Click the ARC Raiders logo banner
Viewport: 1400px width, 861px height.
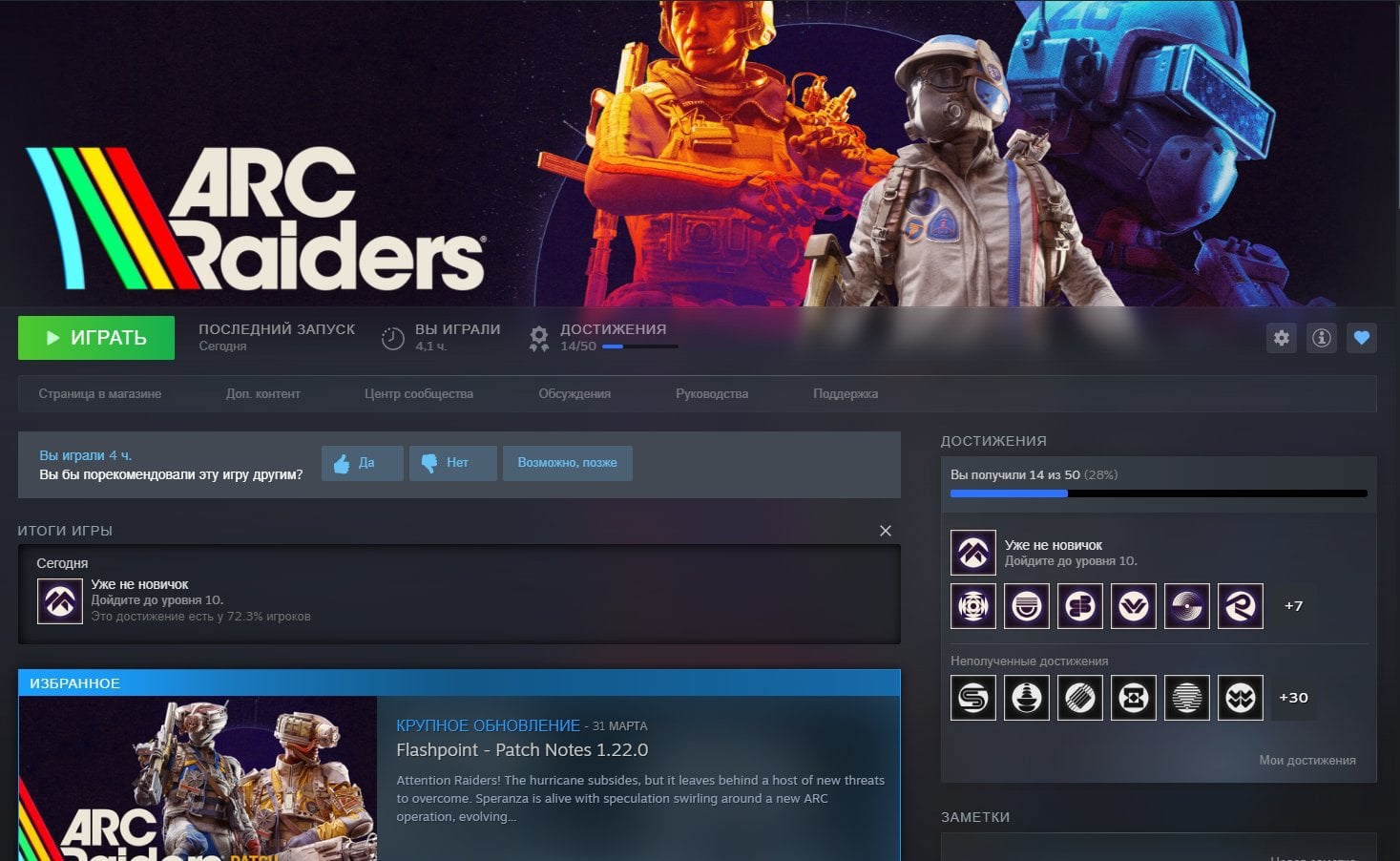click(256, 219)
